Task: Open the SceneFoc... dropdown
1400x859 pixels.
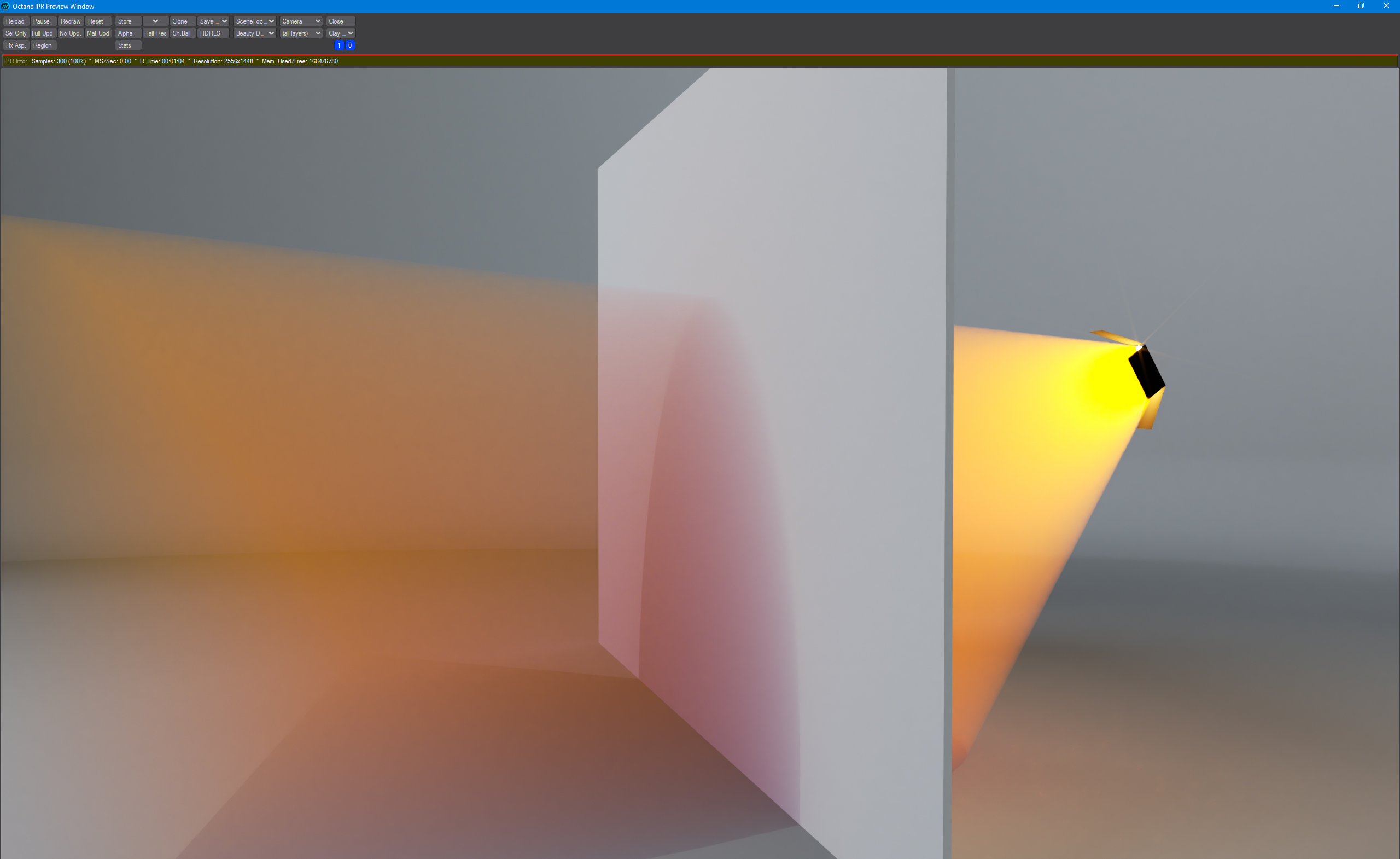Action: click(x=254, y=21)
